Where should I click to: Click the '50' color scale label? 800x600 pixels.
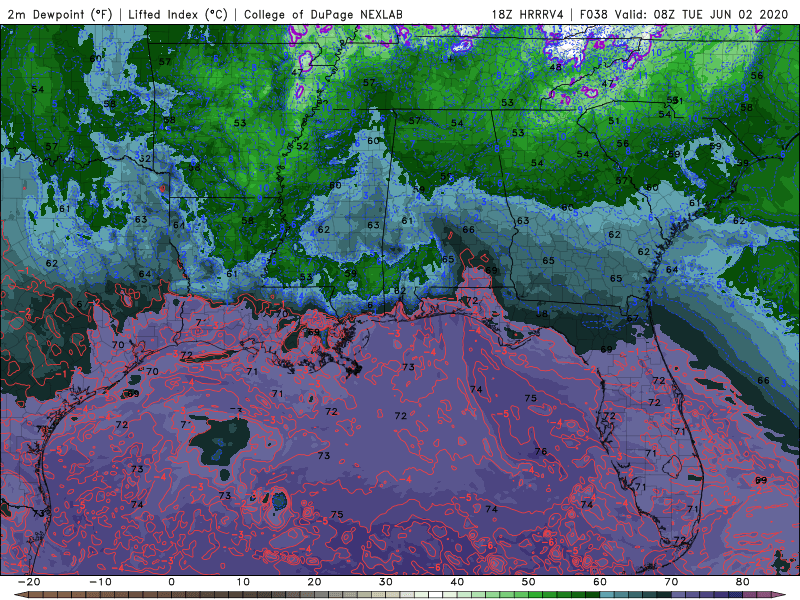click(x=529, y=582)
